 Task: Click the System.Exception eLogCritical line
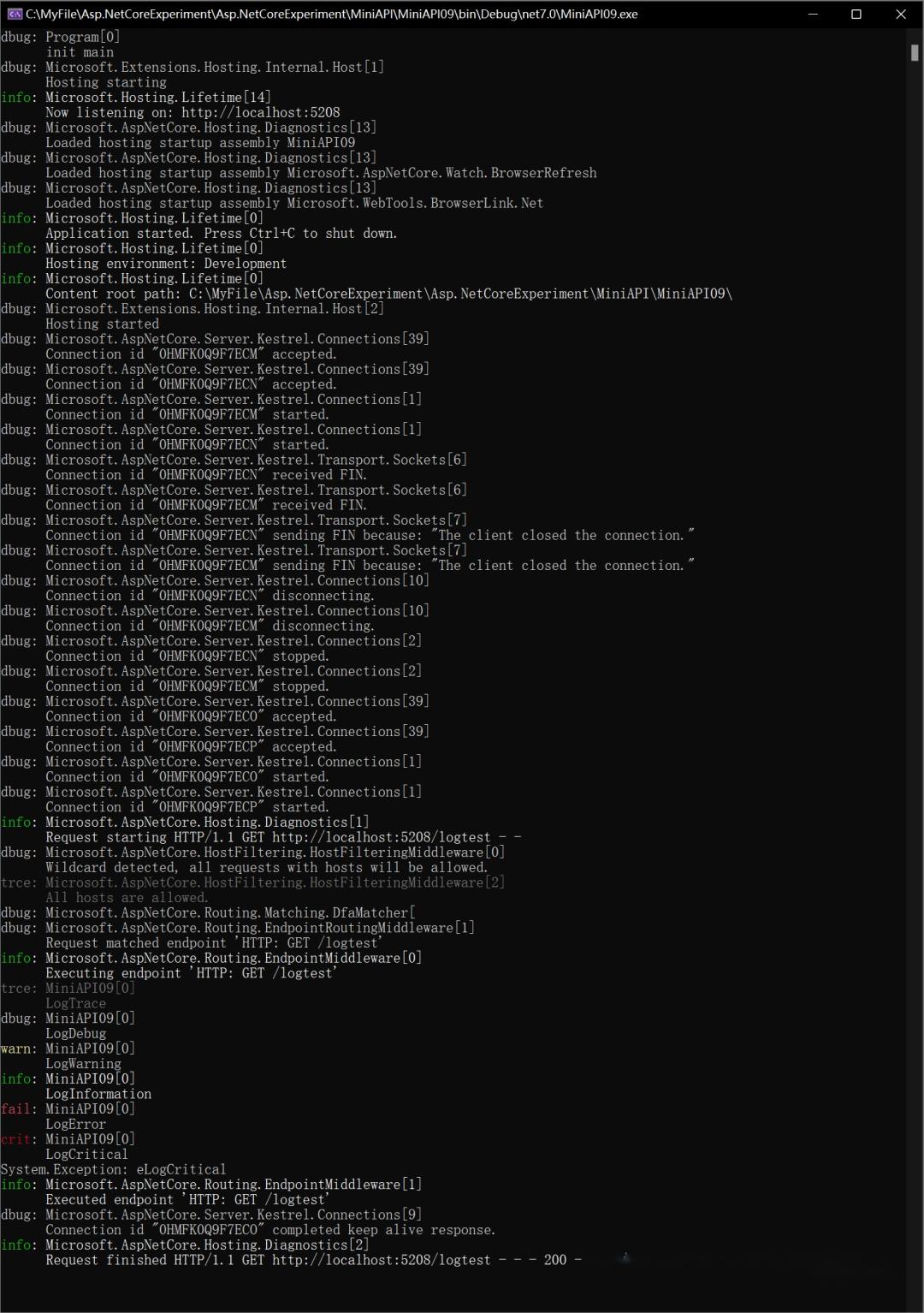pyautogui.click(x=112, y=1168)
